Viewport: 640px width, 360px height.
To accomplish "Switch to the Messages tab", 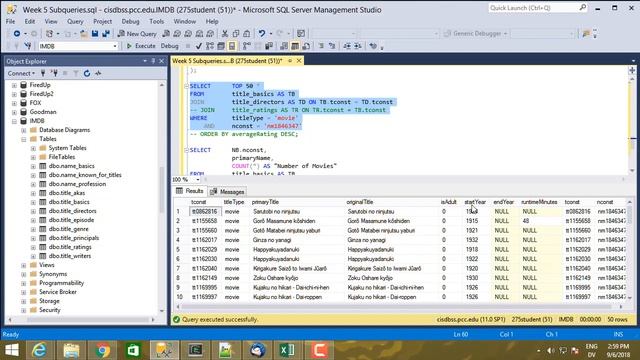I will pos(227,191).
